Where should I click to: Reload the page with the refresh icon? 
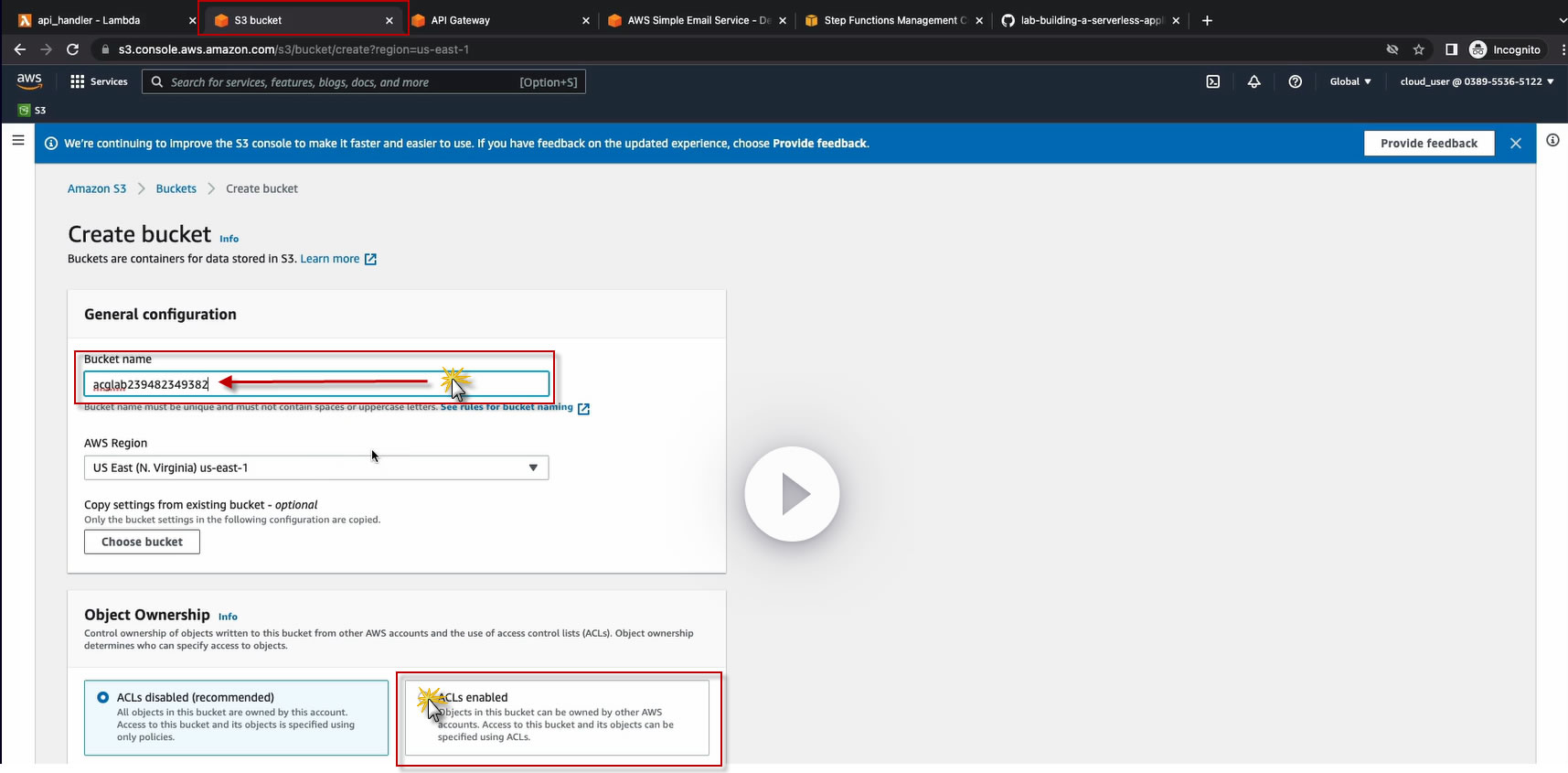click(x=73, y=49)
